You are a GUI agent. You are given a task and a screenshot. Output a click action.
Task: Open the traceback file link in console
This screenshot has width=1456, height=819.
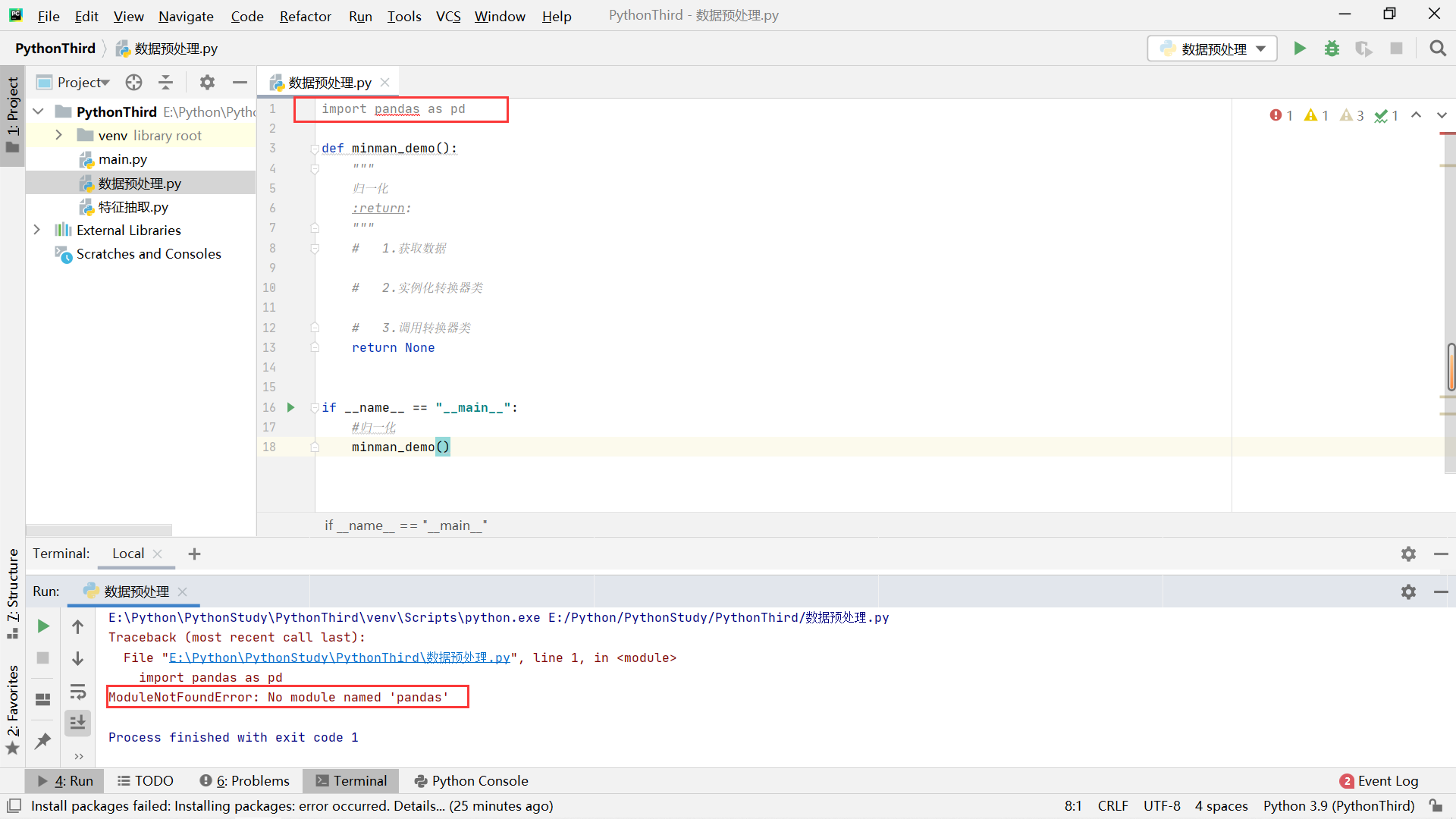point(340,657)
